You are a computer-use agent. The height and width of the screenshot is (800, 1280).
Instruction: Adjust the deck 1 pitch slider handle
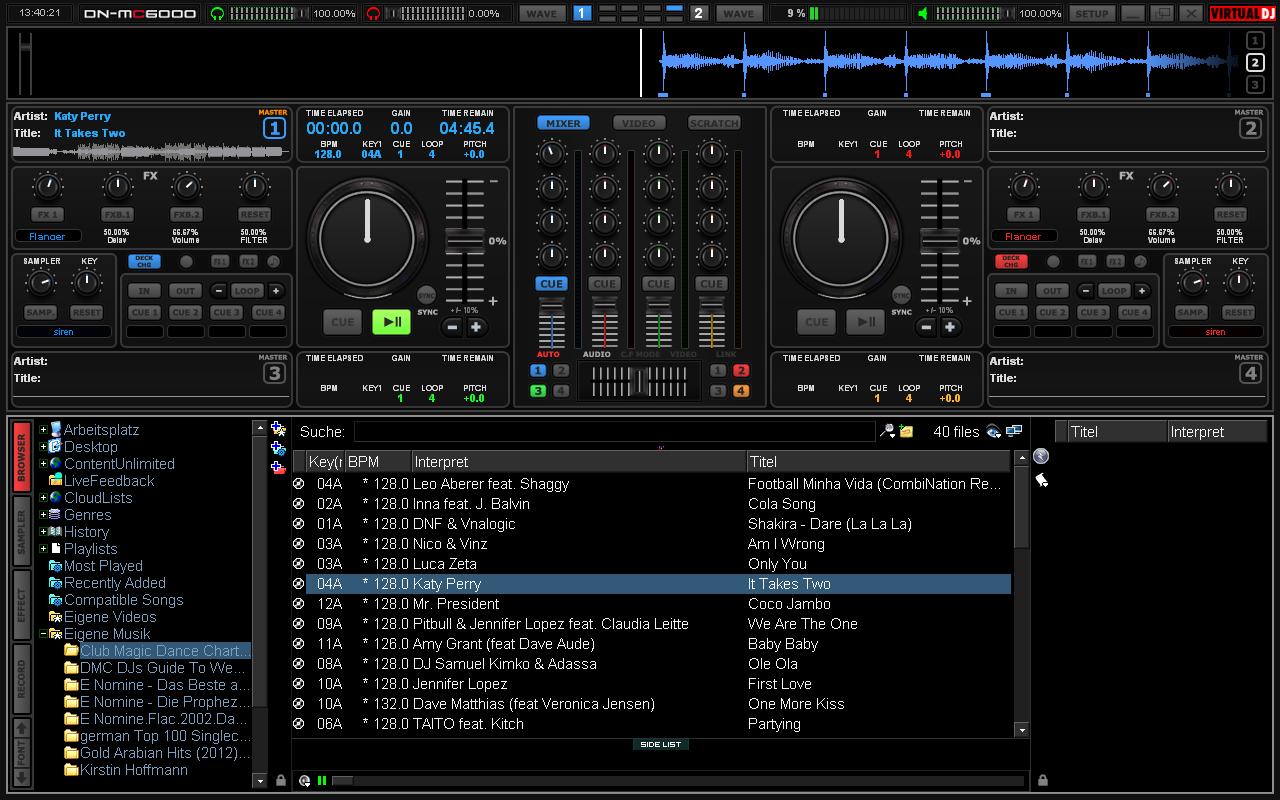coord(464,241)
